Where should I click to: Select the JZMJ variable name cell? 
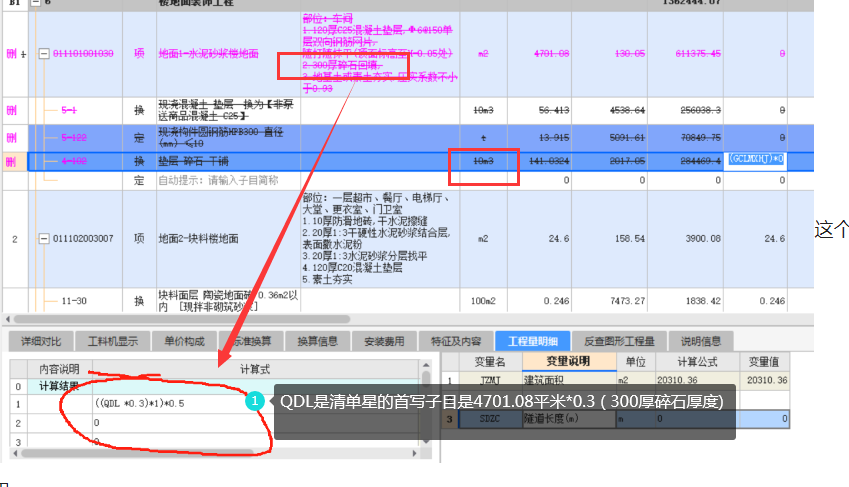coord(490,380)
